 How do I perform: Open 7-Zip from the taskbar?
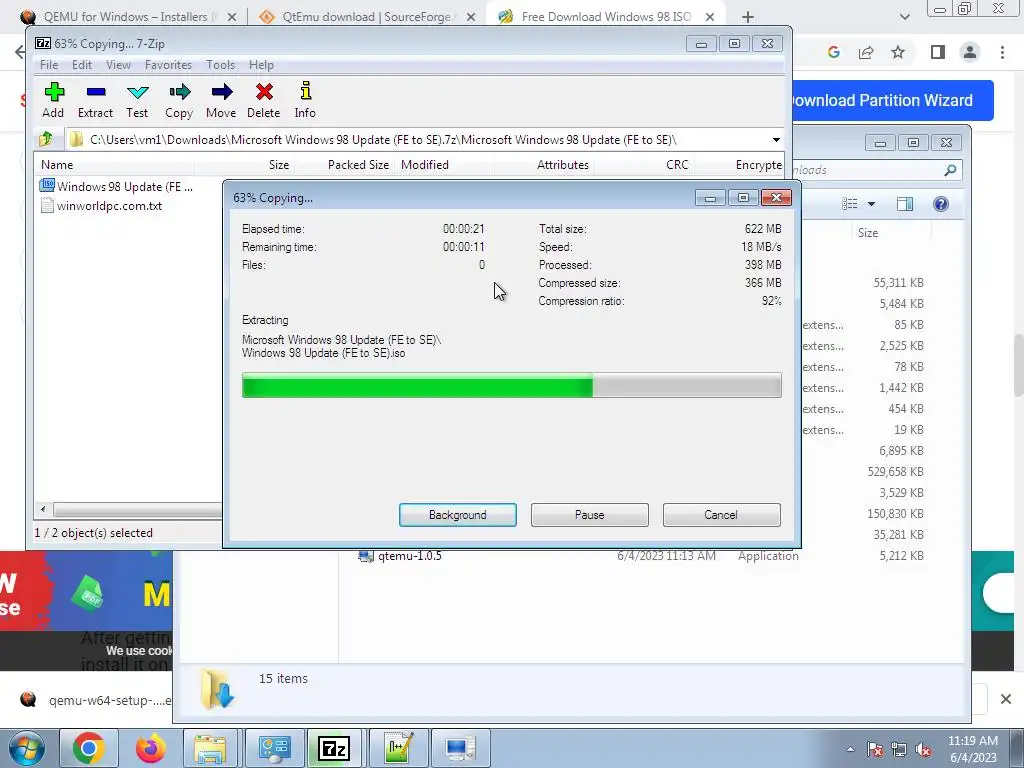[x=334, y=748]
